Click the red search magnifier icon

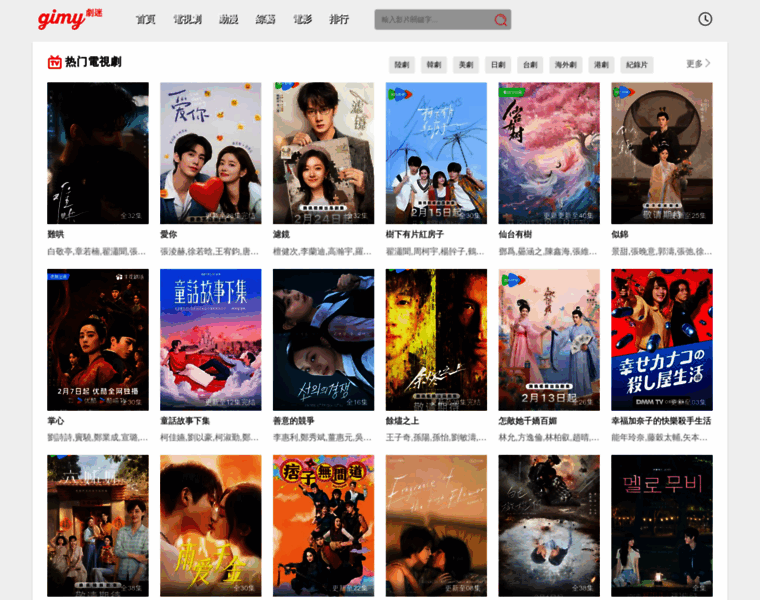click(500, 20)
